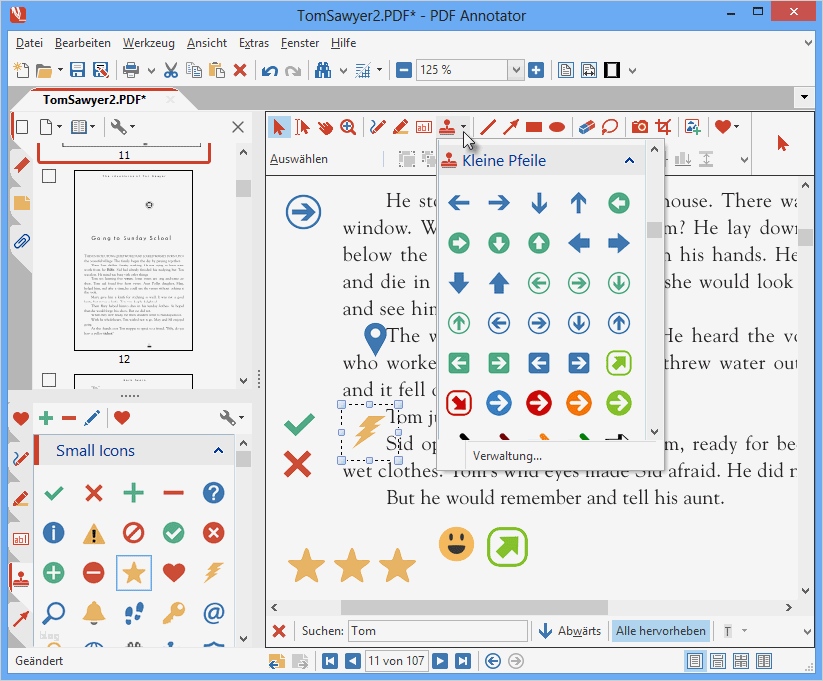Click the Print icon
This screenshot has height=681, width=823.
[x=131, y=70]
